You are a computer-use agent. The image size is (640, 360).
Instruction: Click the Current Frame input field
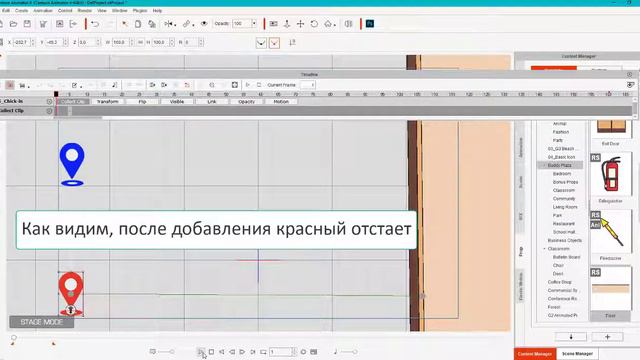307,85
